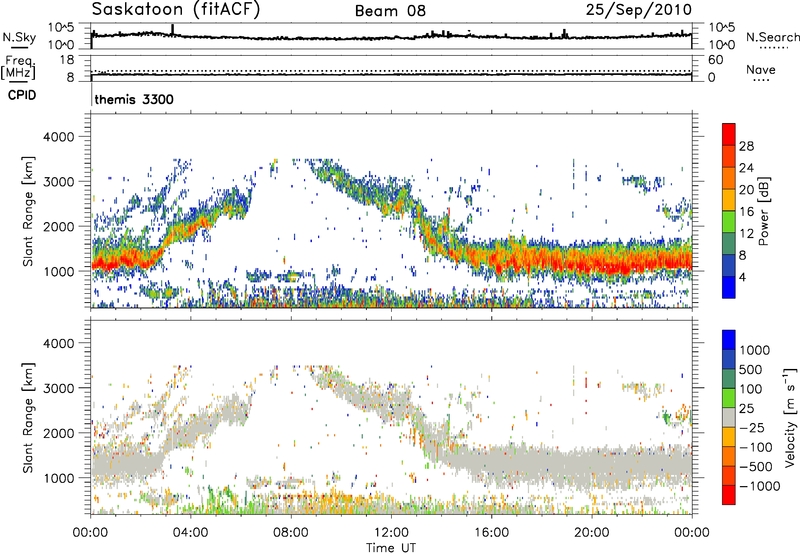Click the "16" label on Power color bar
The image size is (800, 554).
coord(746,212)
